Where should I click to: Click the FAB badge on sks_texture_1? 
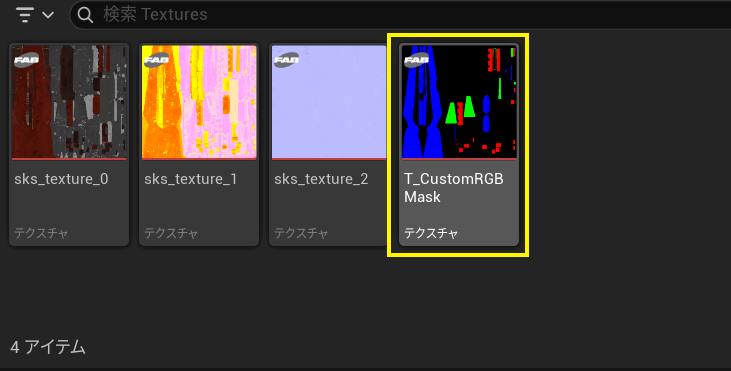click(x=157, y=61)
